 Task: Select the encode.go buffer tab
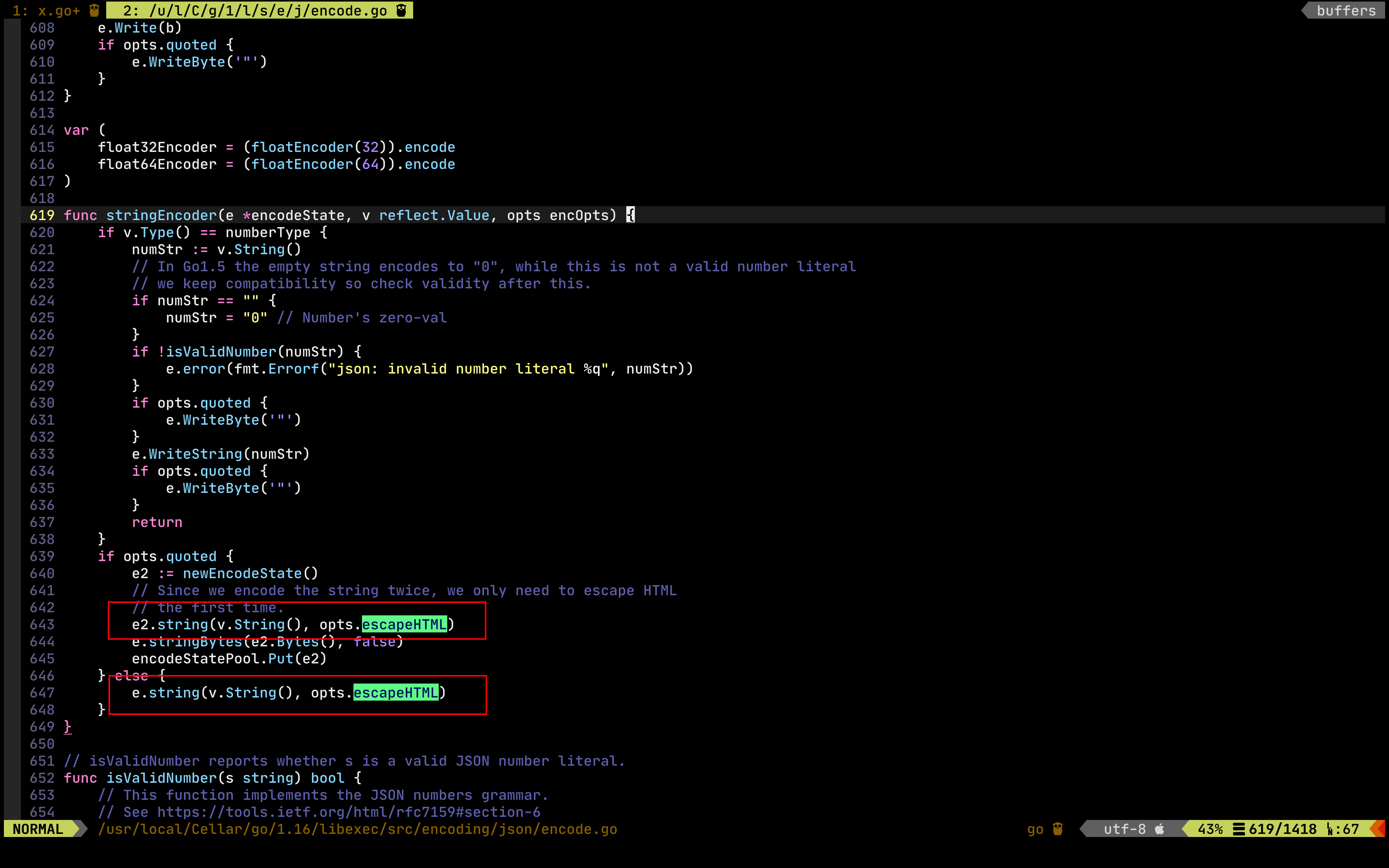click(x=253, y=10)
